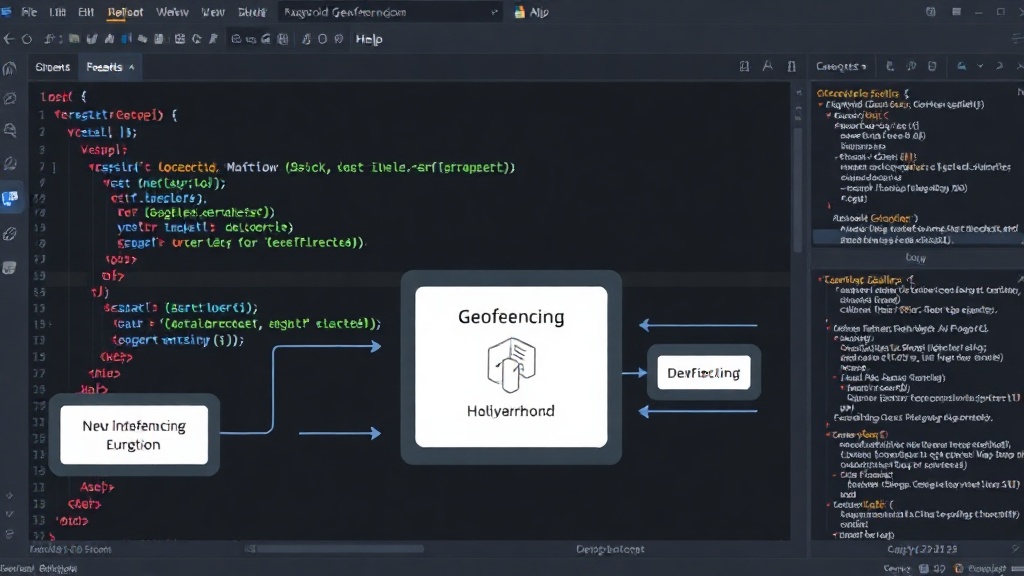Click the grid icon with plus in toolbar

(180, 39)
